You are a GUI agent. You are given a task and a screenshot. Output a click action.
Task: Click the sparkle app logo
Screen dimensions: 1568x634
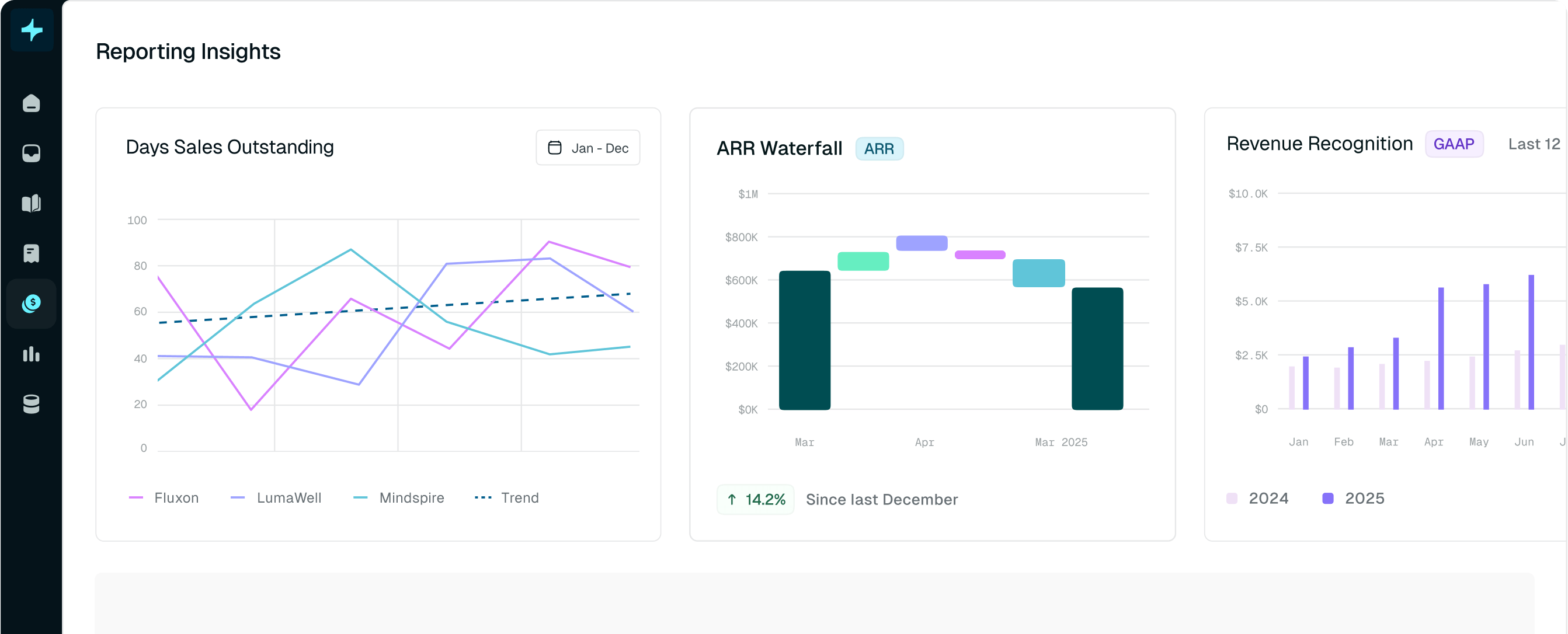click(32, 29)
